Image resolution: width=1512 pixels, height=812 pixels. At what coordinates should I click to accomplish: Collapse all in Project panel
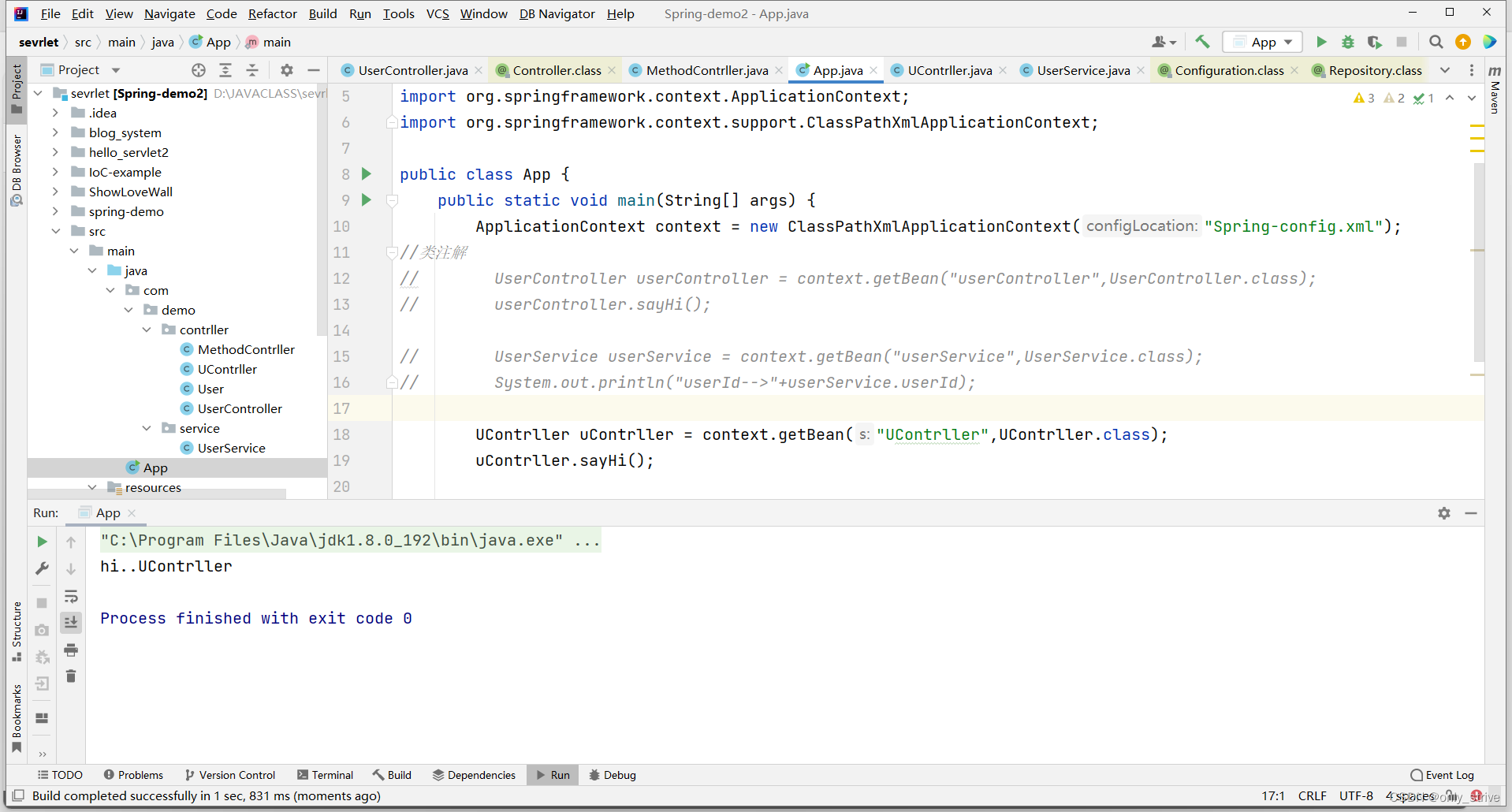pos(252,70)
